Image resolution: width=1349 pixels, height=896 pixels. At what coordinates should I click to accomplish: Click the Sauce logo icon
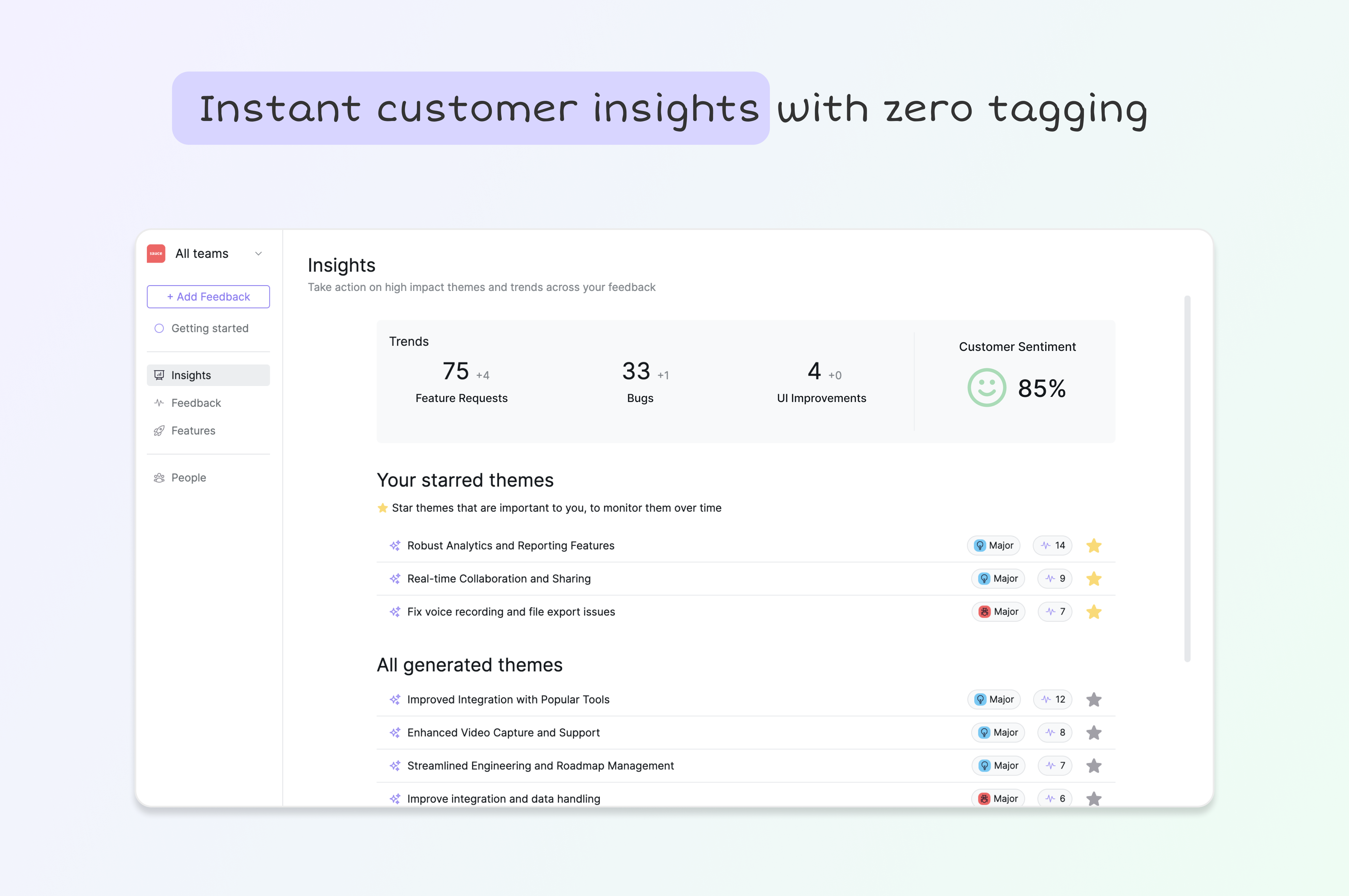point(156,254)
